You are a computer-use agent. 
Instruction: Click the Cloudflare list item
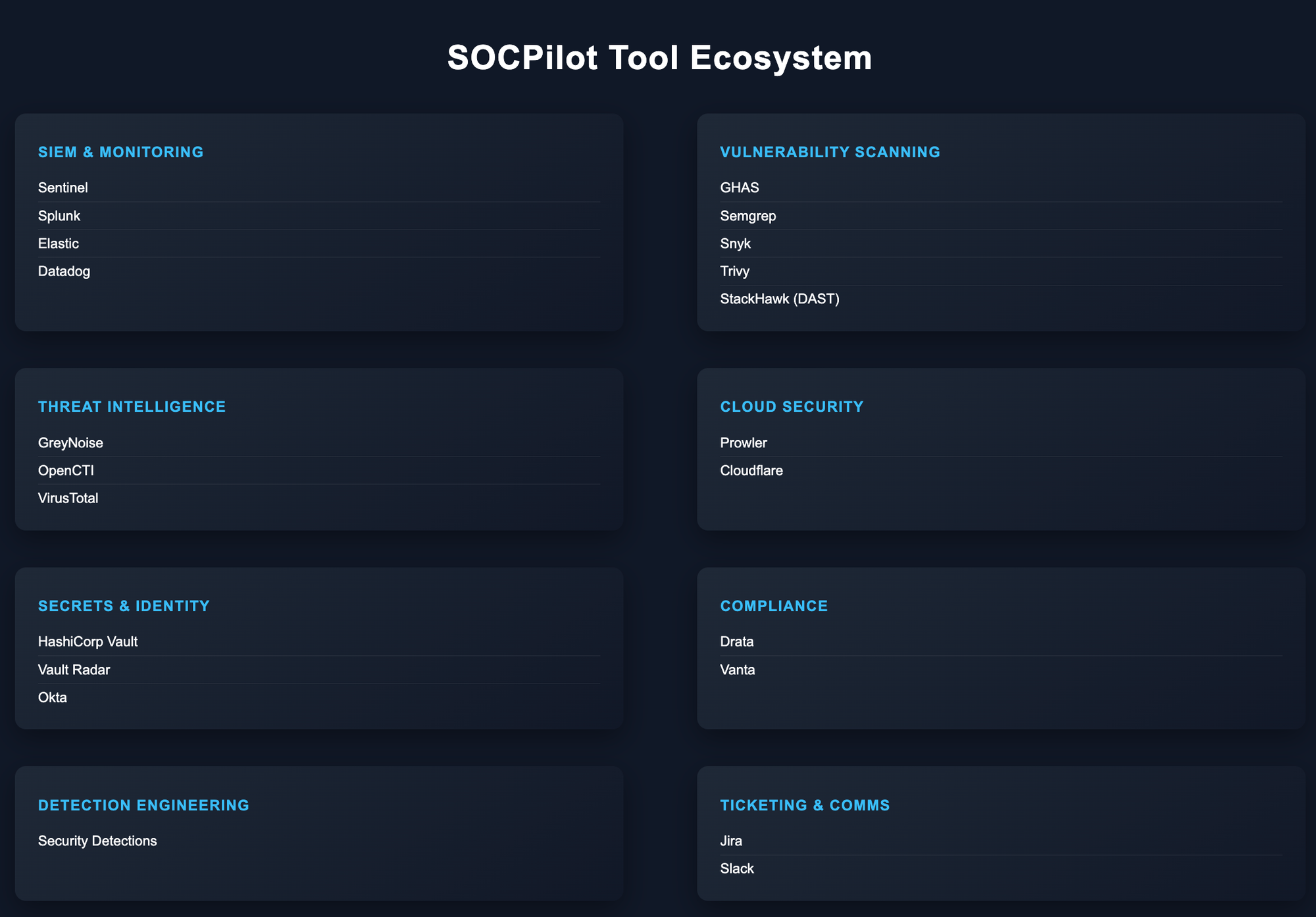[751, 470]
